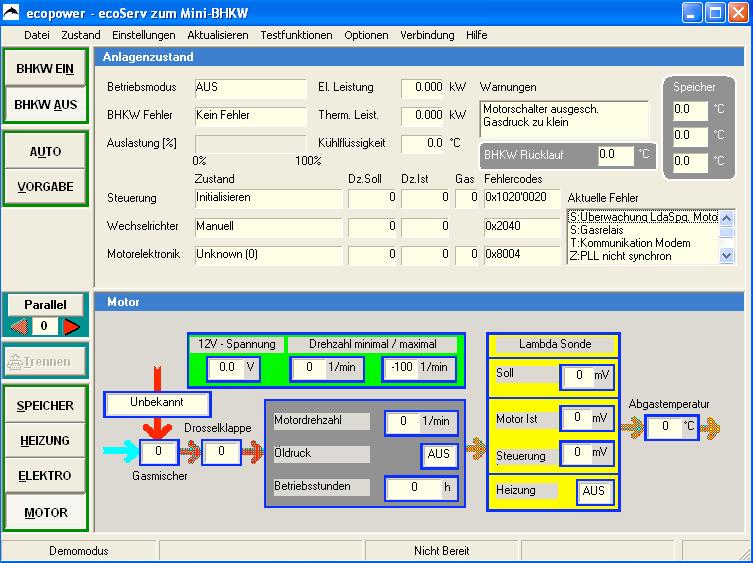Click the Warnungen text box
This screenshot has height=563, width=753.
(564, 119)
